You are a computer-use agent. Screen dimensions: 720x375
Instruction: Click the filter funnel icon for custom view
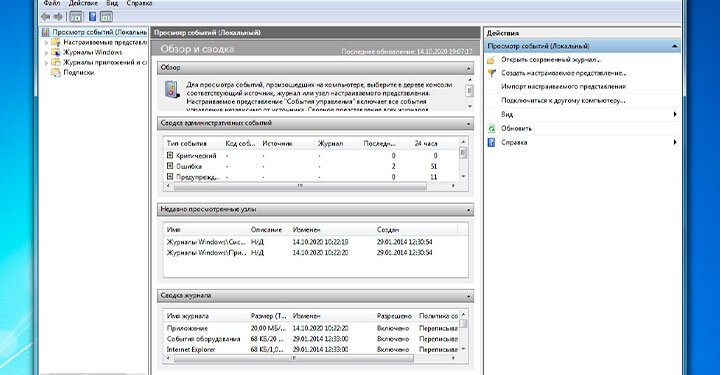[491, 73]
